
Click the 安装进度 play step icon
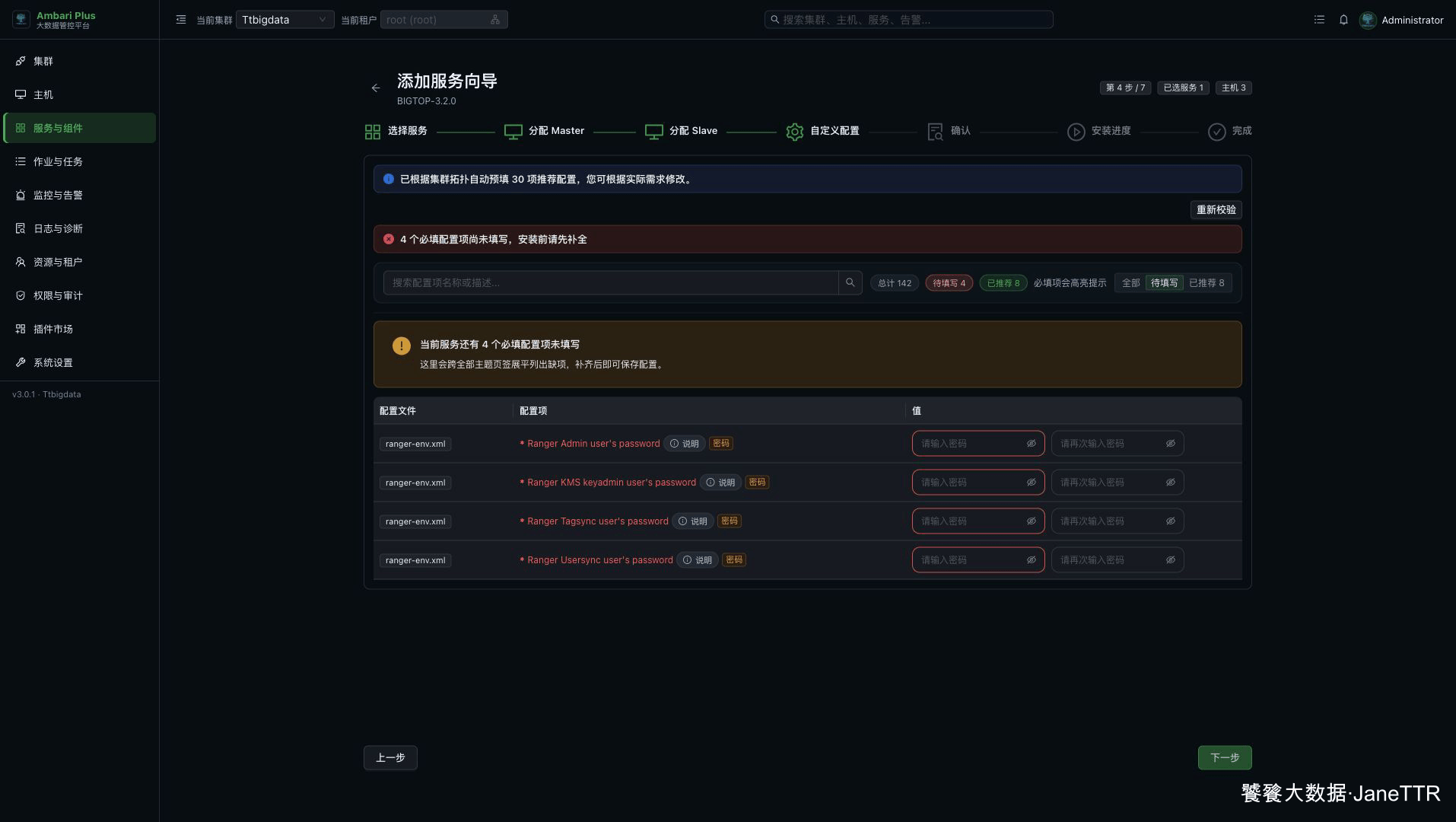(x=1076, y=132)
